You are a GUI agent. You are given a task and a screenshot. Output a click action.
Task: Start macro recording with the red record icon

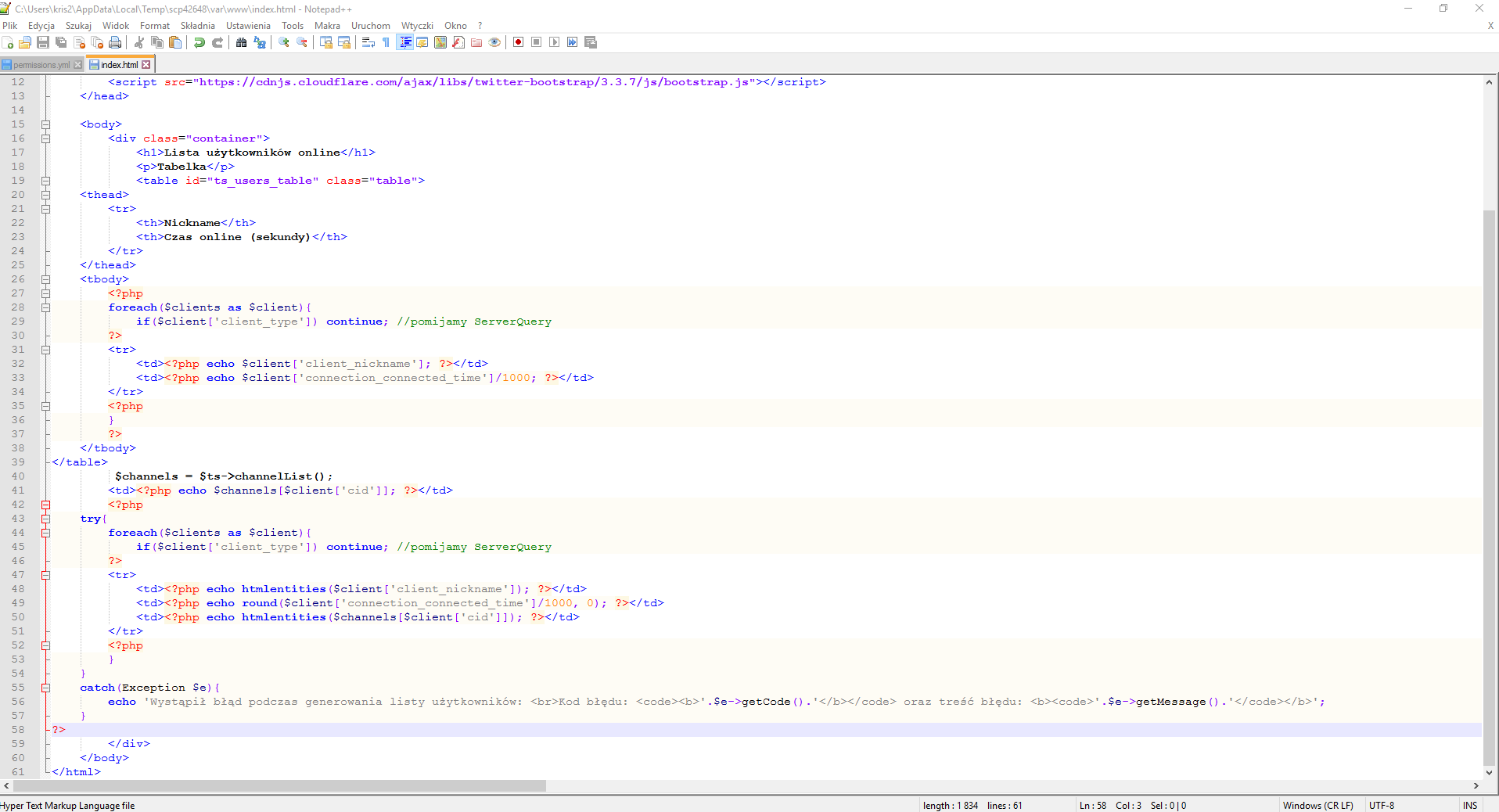[518, 42]
